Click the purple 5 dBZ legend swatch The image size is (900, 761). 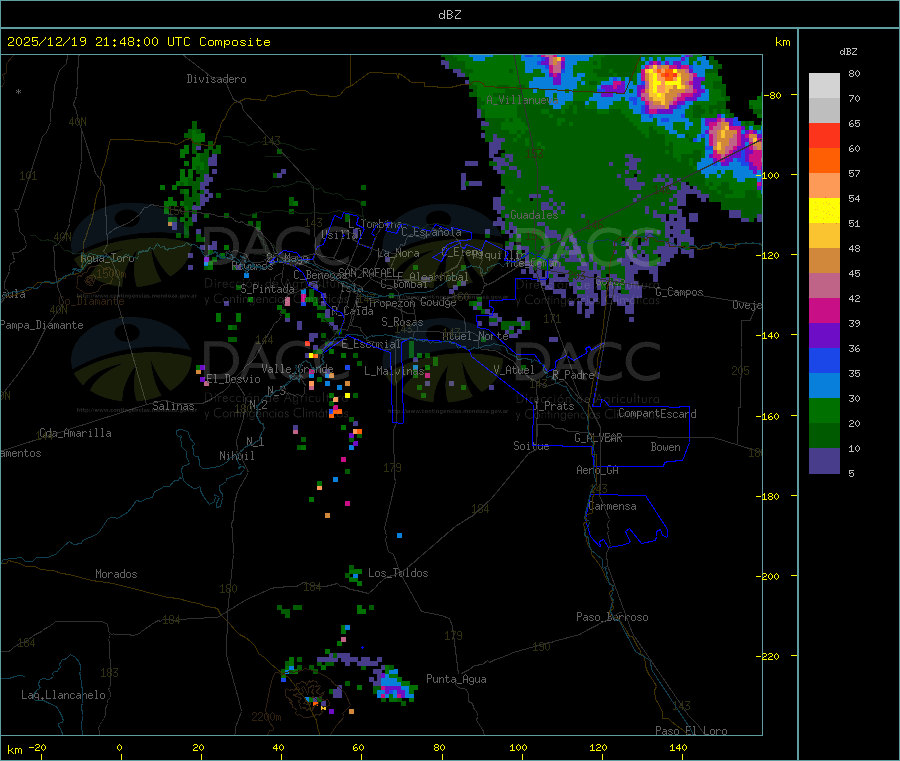824,461
